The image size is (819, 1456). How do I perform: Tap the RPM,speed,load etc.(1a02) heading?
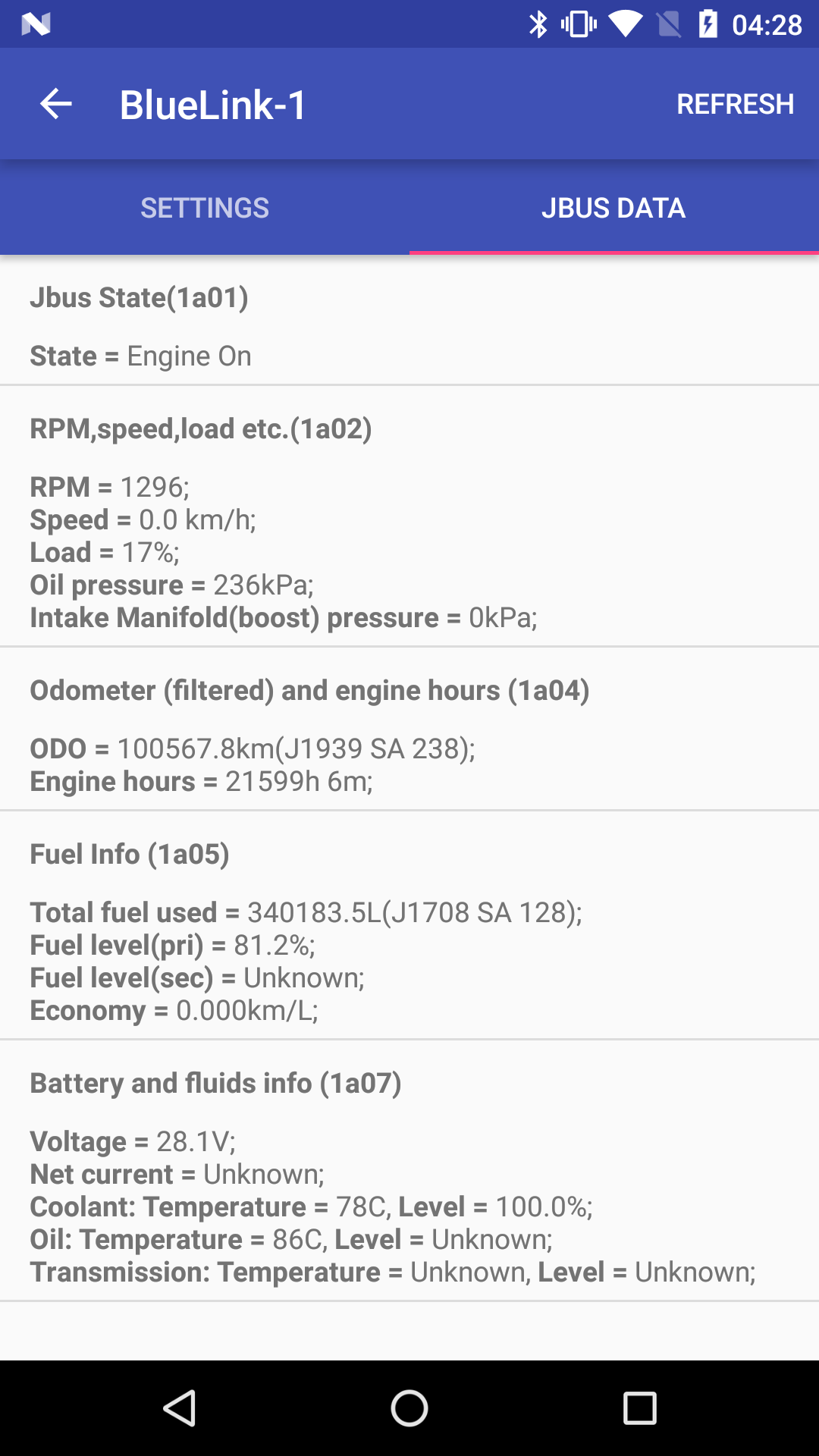tap(201, 429)
